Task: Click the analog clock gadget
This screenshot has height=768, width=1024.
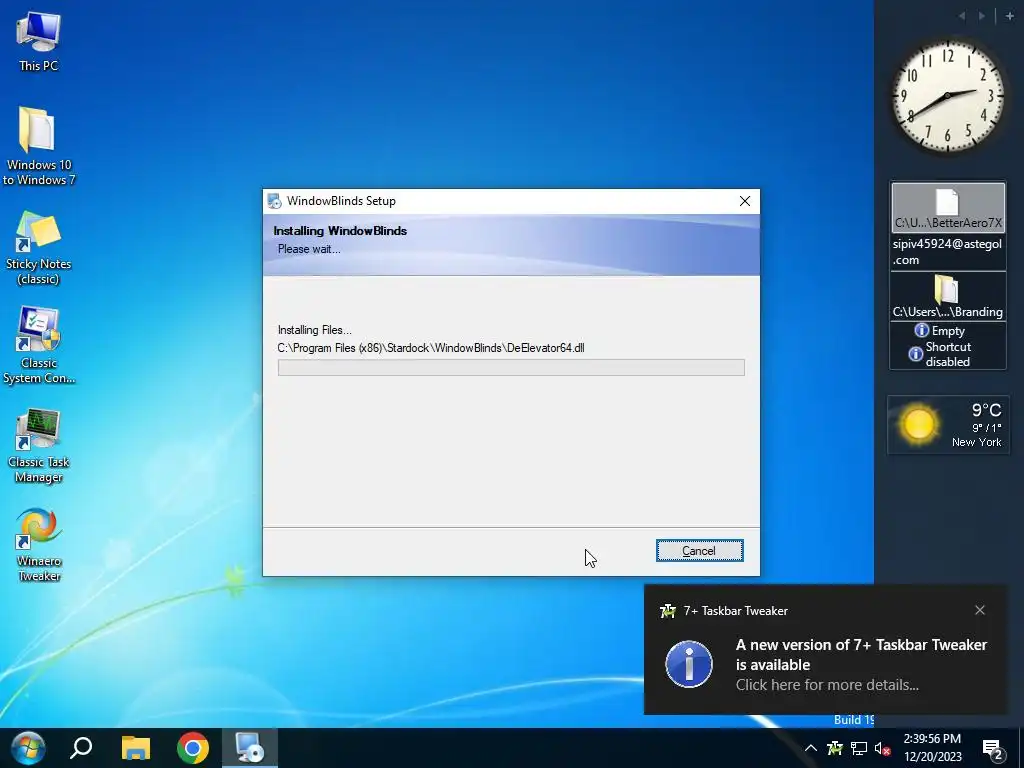Action: click(948, 97)
